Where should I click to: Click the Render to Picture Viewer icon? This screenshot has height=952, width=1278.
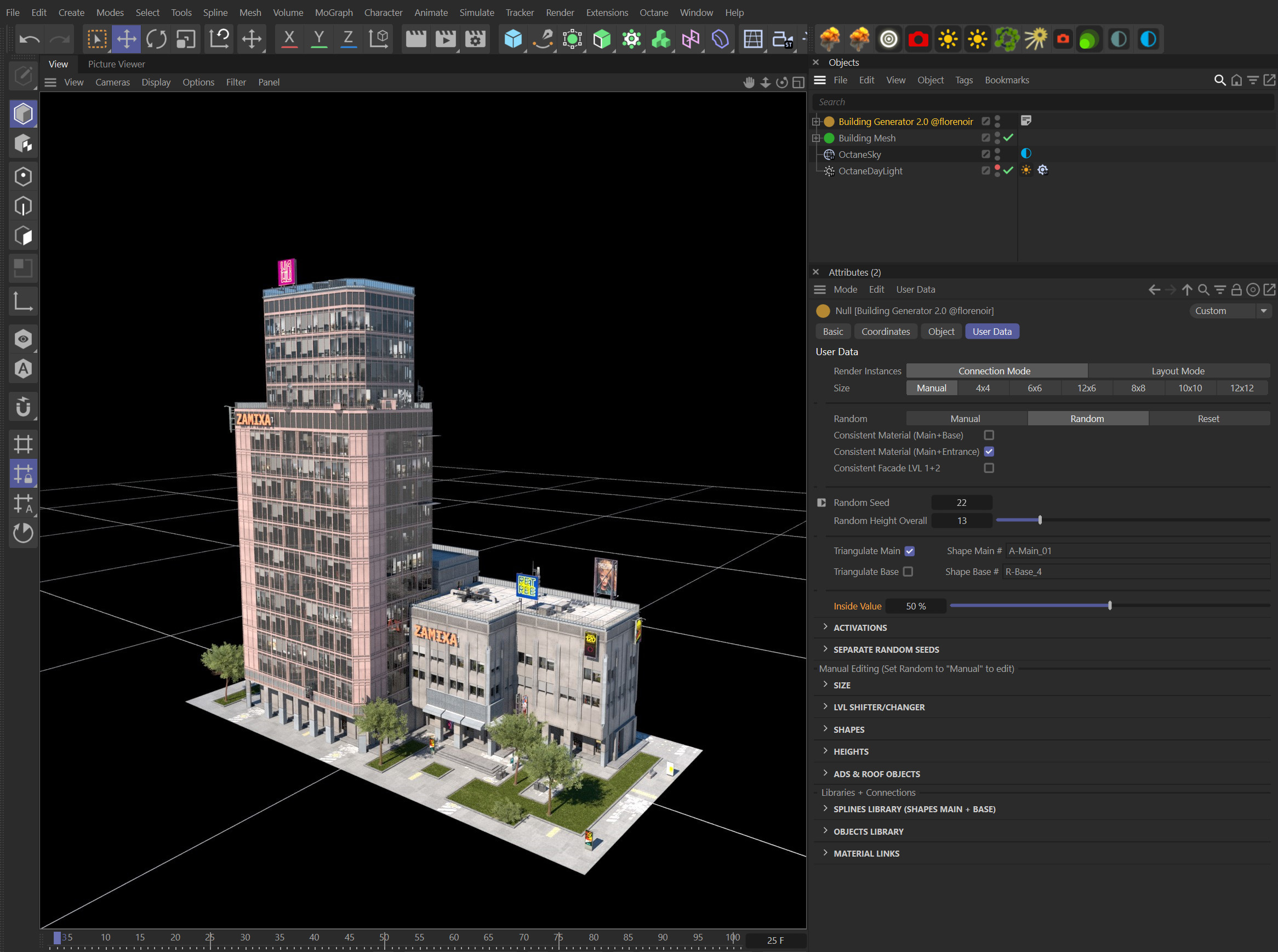point(444,38)
